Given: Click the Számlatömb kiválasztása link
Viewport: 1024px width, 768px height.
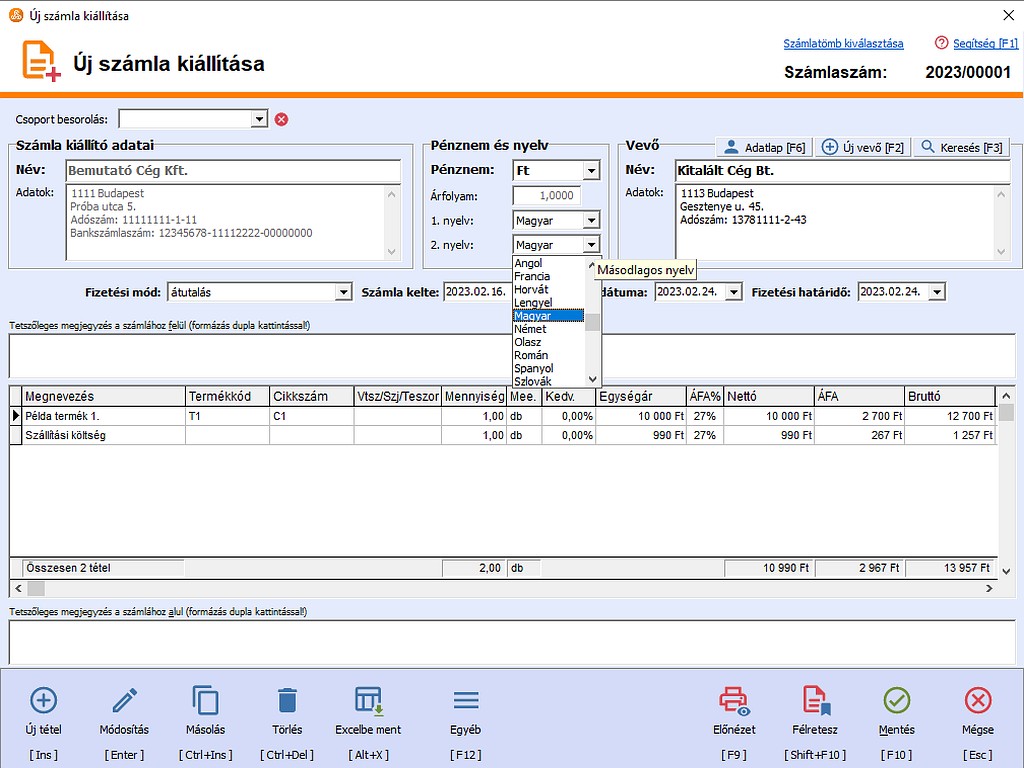Looking at the screenshot, I should coord(843,44).
